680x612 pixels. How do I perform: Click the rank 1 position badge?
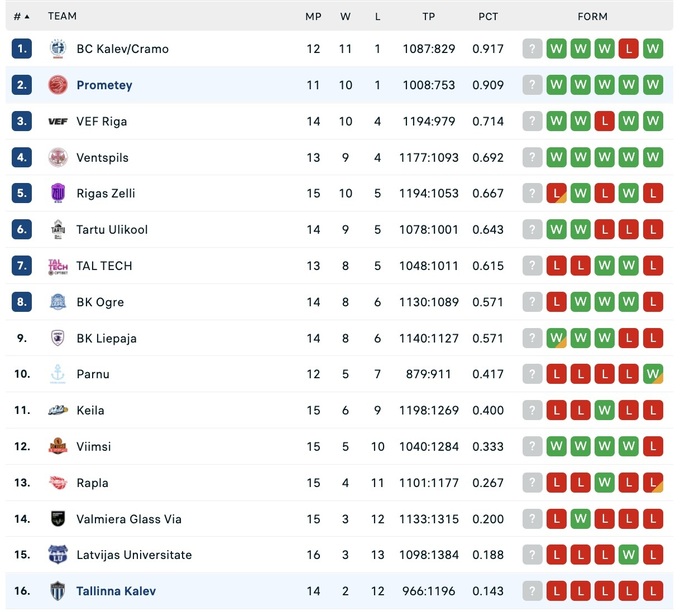pyautogui.click(x=22, y=49)
